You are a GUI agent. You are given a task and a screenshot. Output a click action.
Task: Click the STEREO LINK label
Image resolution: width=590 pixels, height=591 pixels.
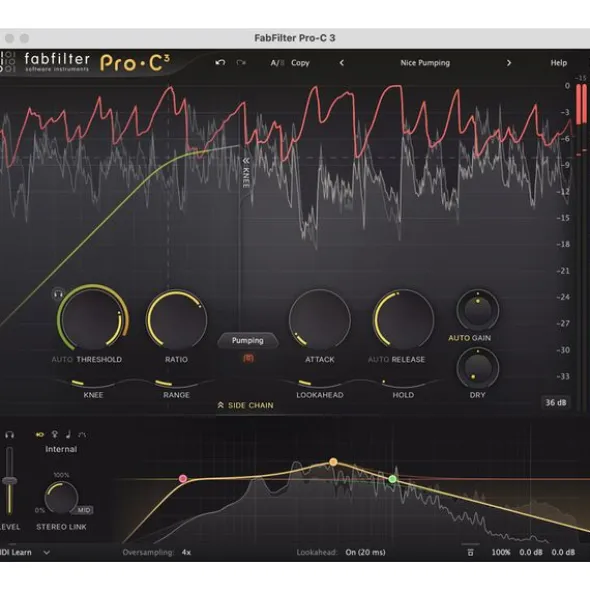coord(61,527)
